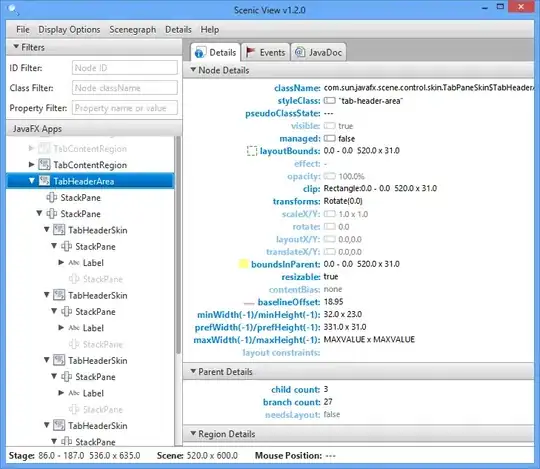Collapse the Node Details section
The height and width of the screenshot is (469, 540).
193,70
